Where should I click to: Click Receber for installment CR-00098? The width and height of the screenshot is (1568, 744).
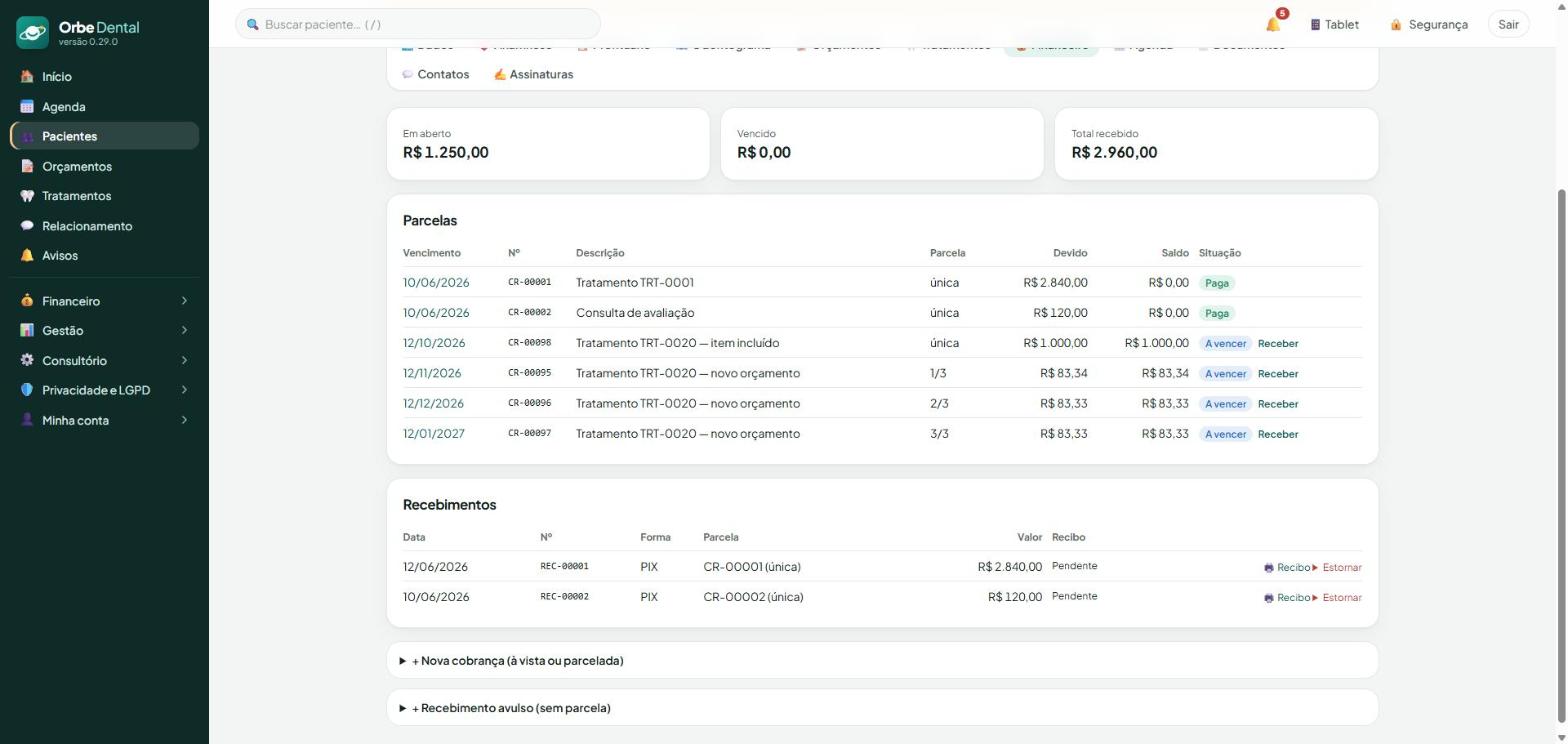tap(1278, 343)
